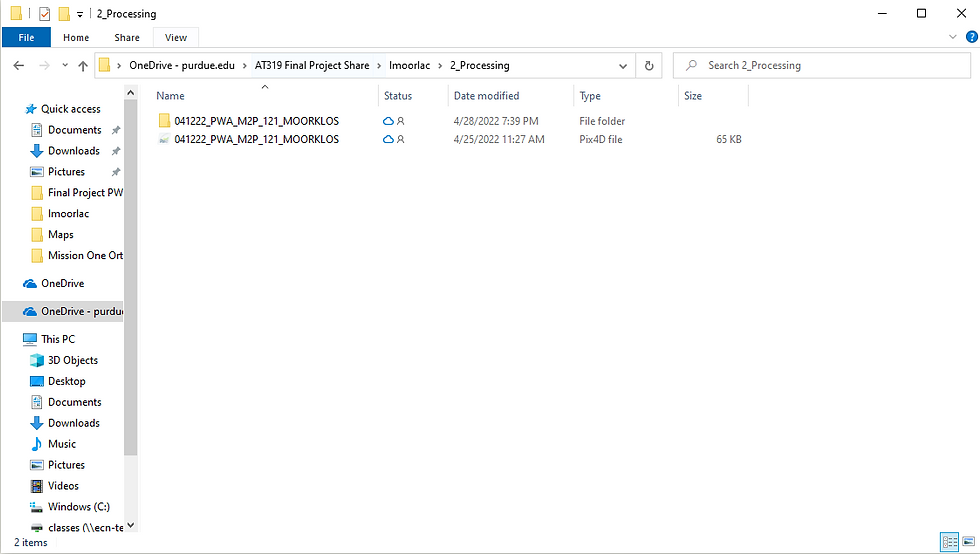
Task: Sort by Date modified column
Action: pos(486,96)
